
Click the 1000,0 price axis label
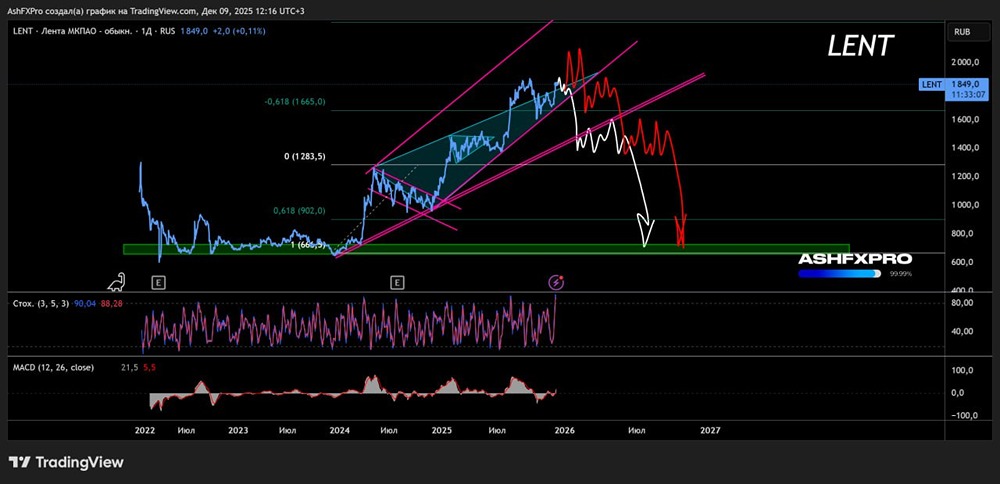click(x=967, y=205)
